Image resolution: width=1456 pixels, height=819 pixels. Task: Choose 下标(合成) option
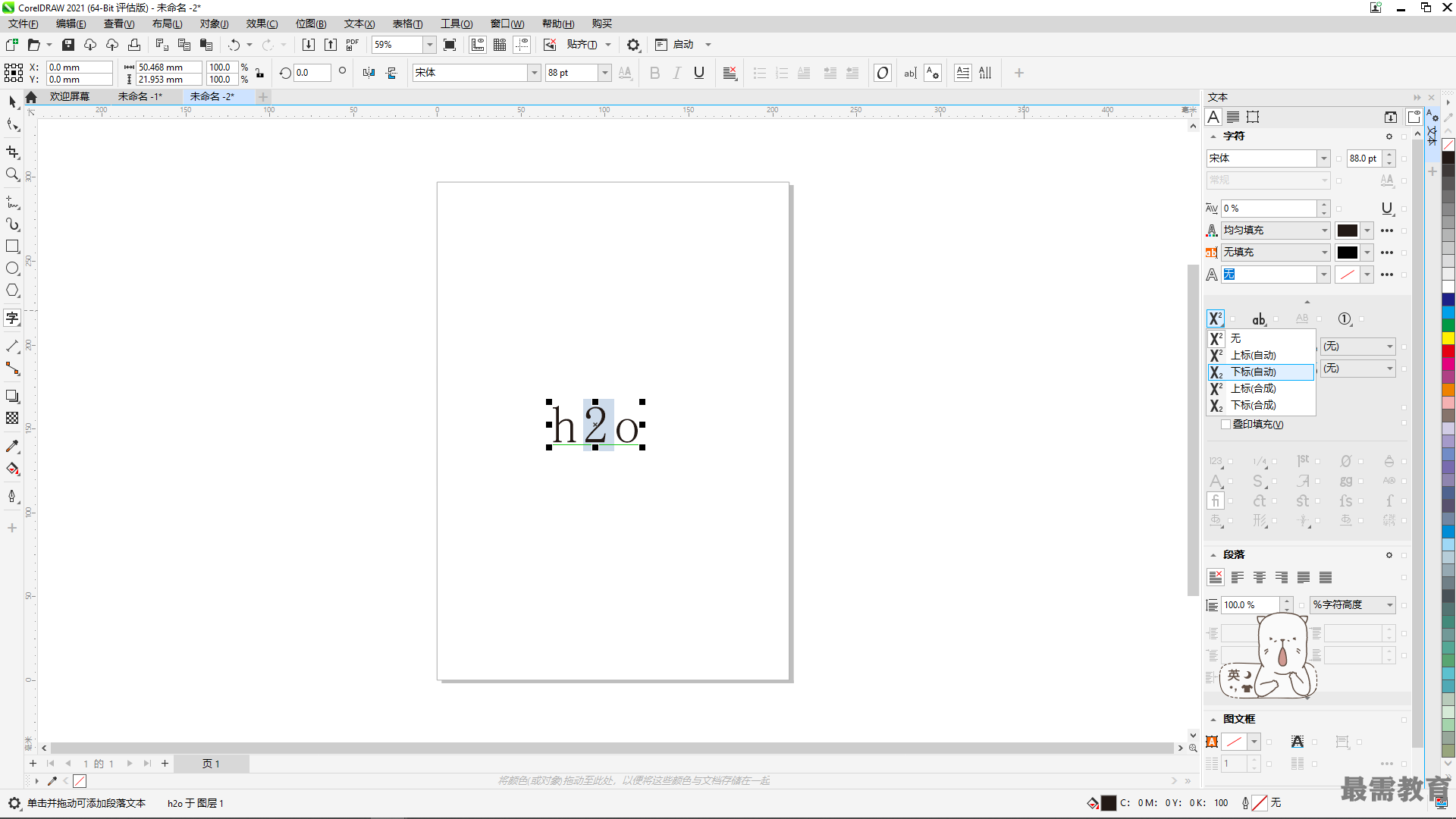1260,406
